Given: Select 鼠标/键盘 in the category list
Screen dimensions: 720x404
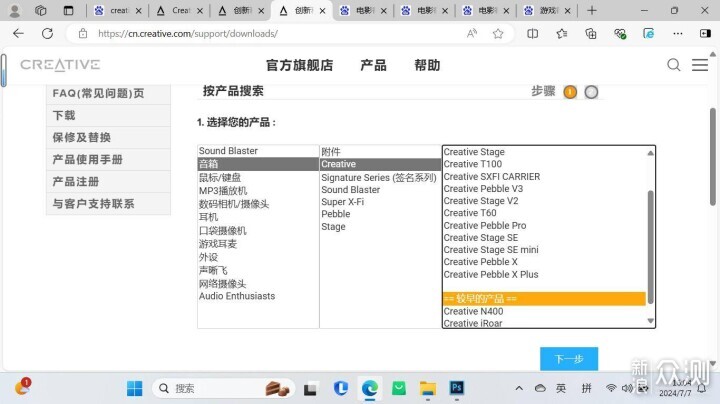Looking at the screenshot, I should coord(258,177).
